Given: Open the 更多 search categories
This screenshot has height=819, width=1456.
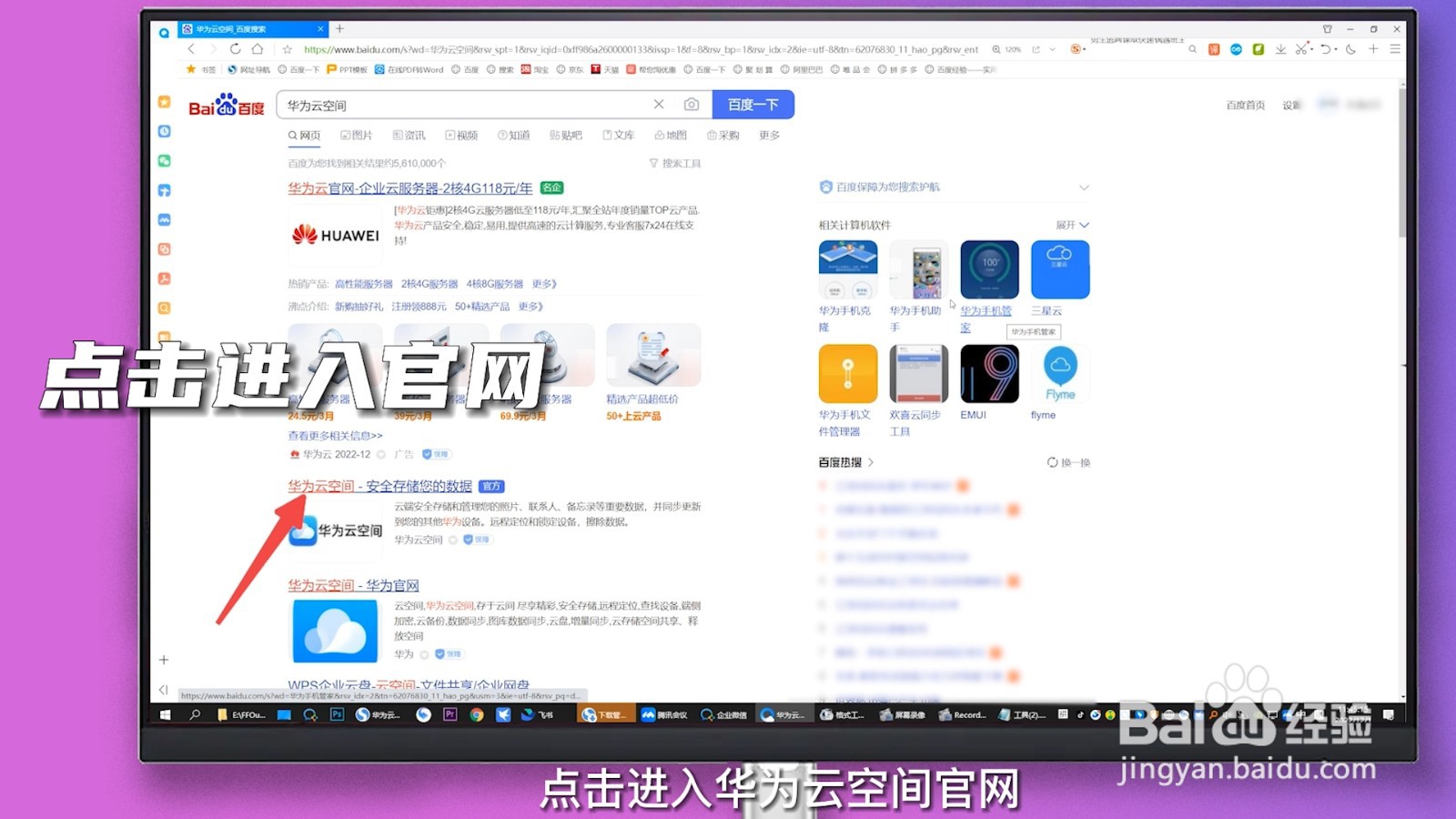Looking at the screenshot, I should (x=770, y=136).
